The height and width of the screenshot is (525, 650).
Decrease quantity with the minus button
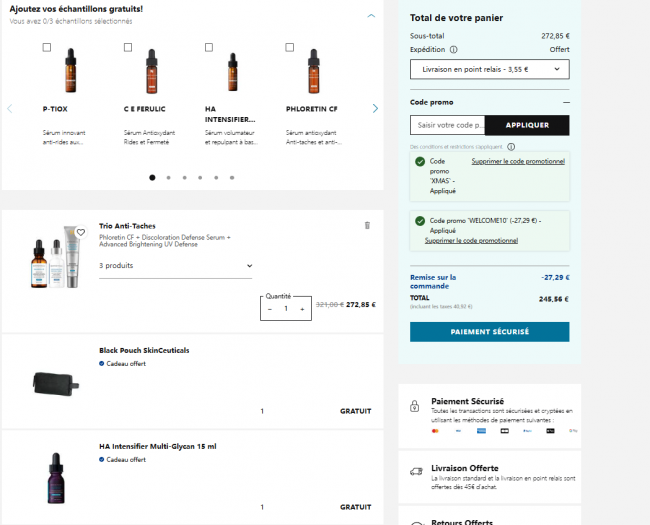click(x=270, y=309)
